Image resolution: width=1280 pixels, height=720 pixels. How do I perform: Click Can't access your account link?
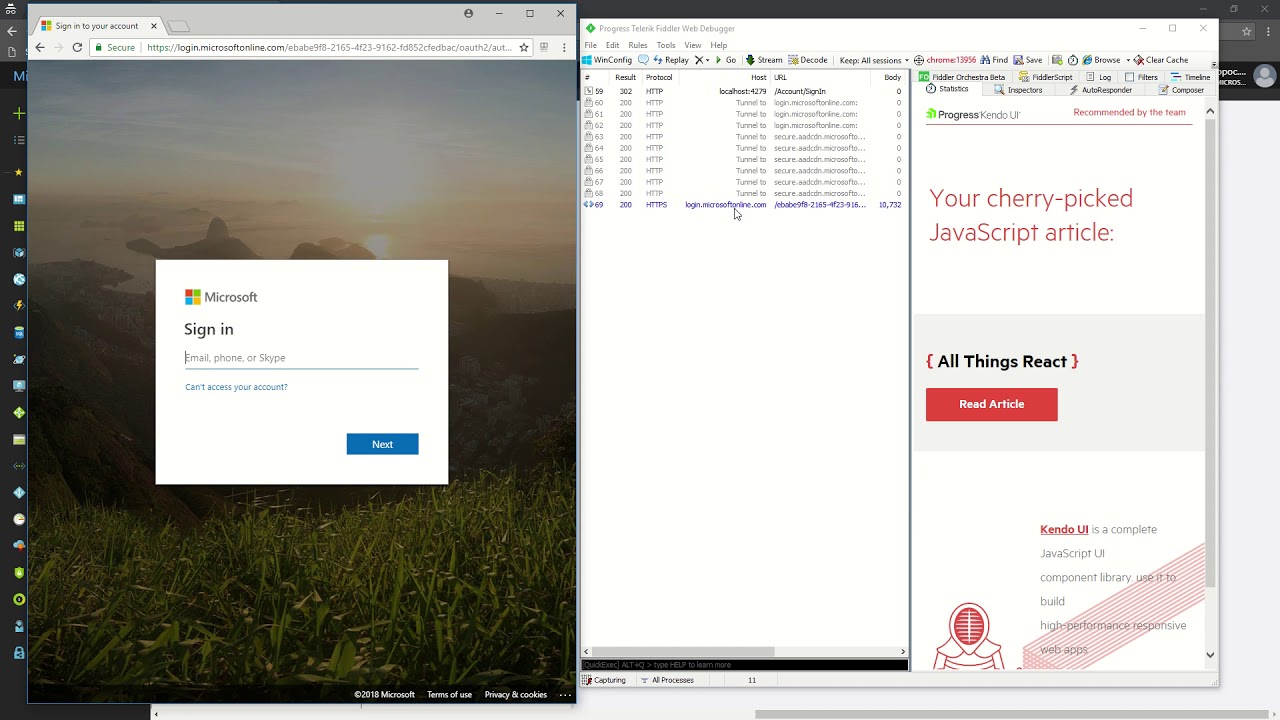pos(236,387)
